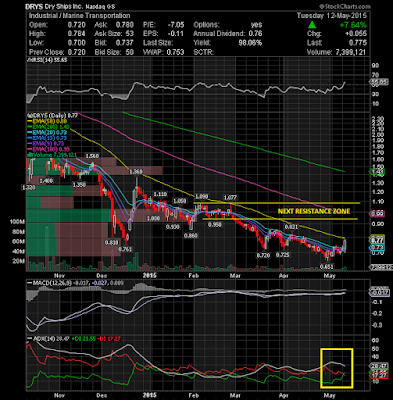Click the 0.761 December low label
This screenshot has height=400, width=393.
[125, 249]
